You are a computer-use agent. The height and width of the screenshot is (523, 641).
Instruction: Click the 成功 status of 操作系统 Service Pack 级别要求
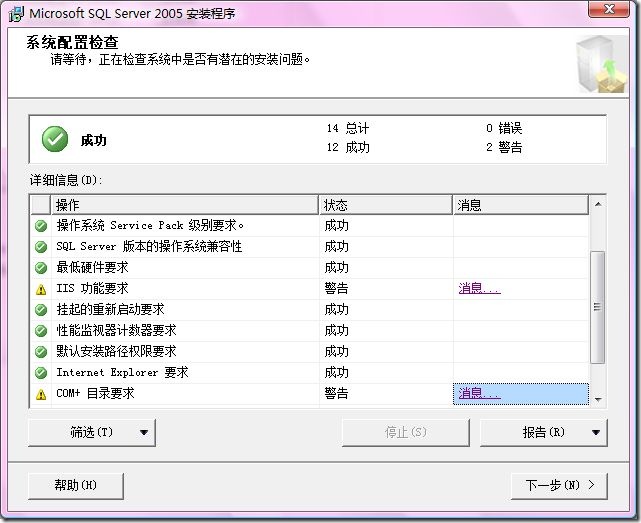coord(336,225)
